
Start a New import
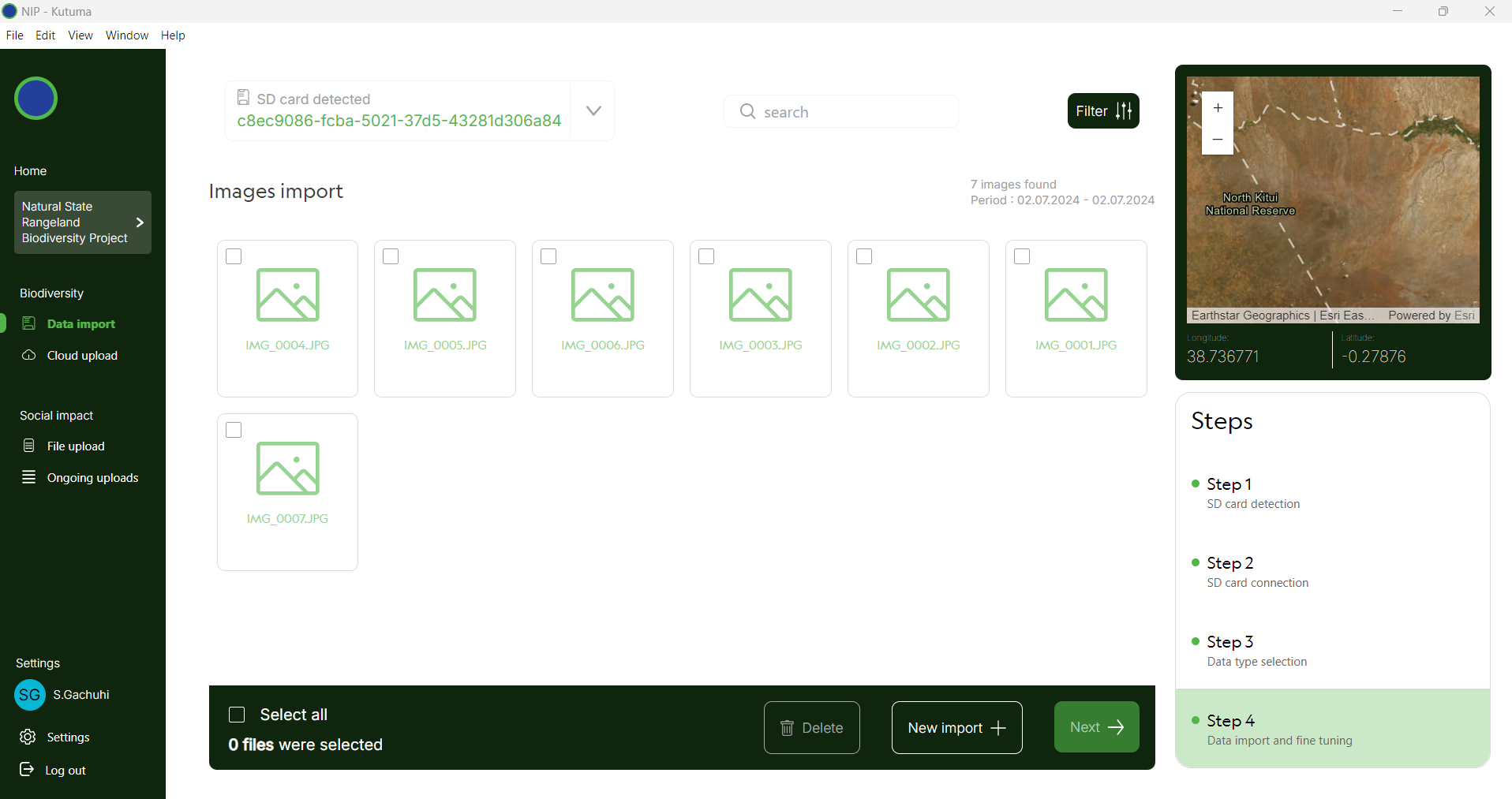957,727
